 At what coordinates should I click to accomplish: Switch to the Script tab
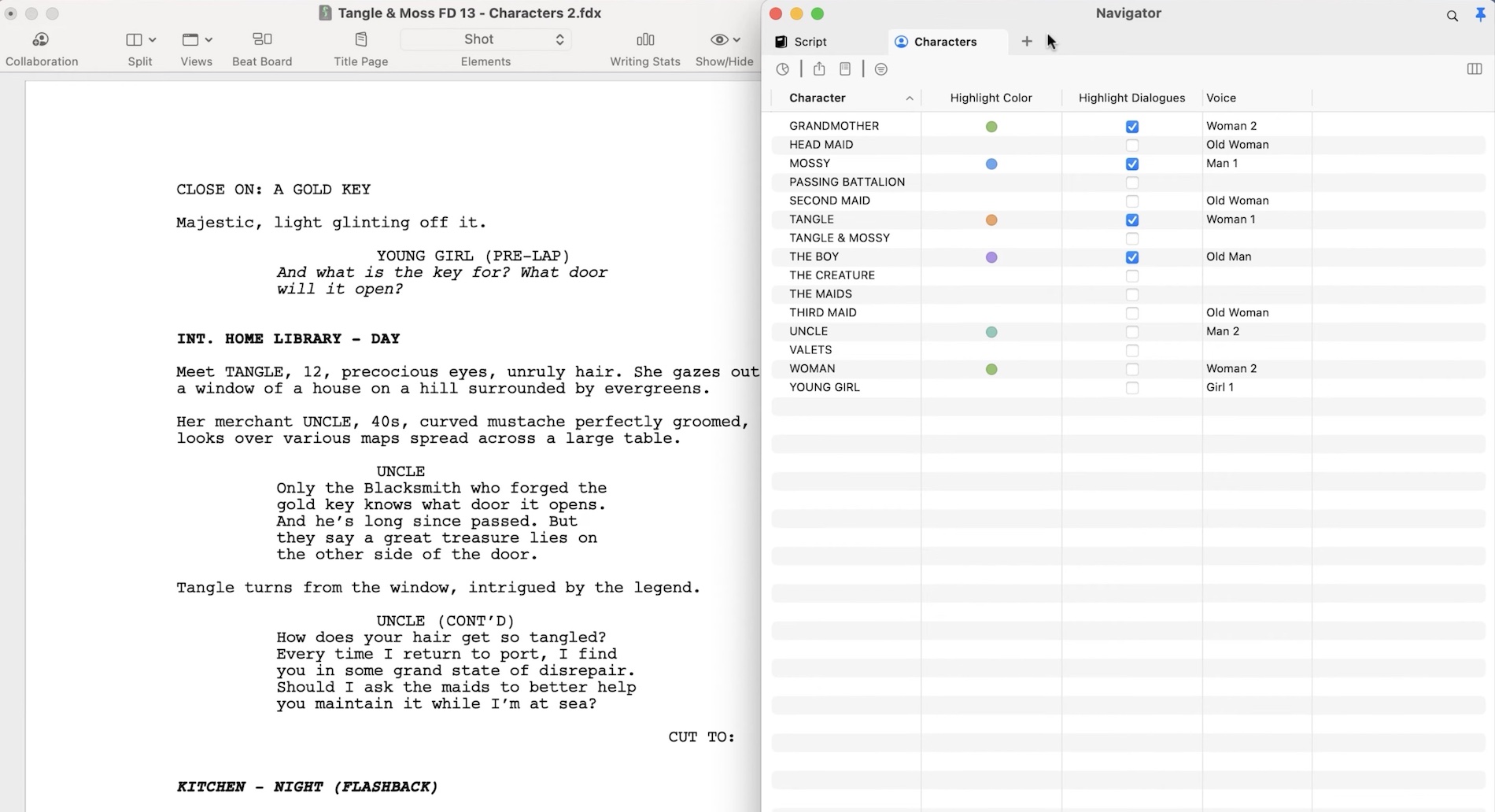pyautogui.click(x=810, y=42)
